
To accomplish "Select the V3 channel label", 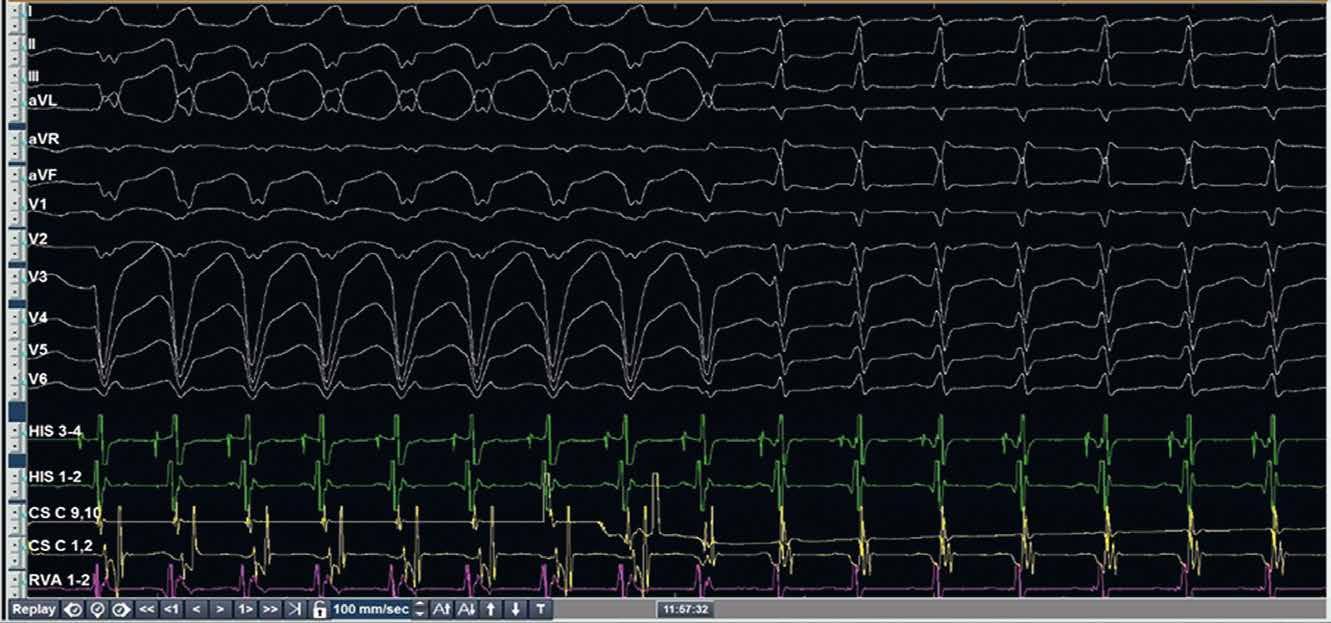I will click(37, 277).
